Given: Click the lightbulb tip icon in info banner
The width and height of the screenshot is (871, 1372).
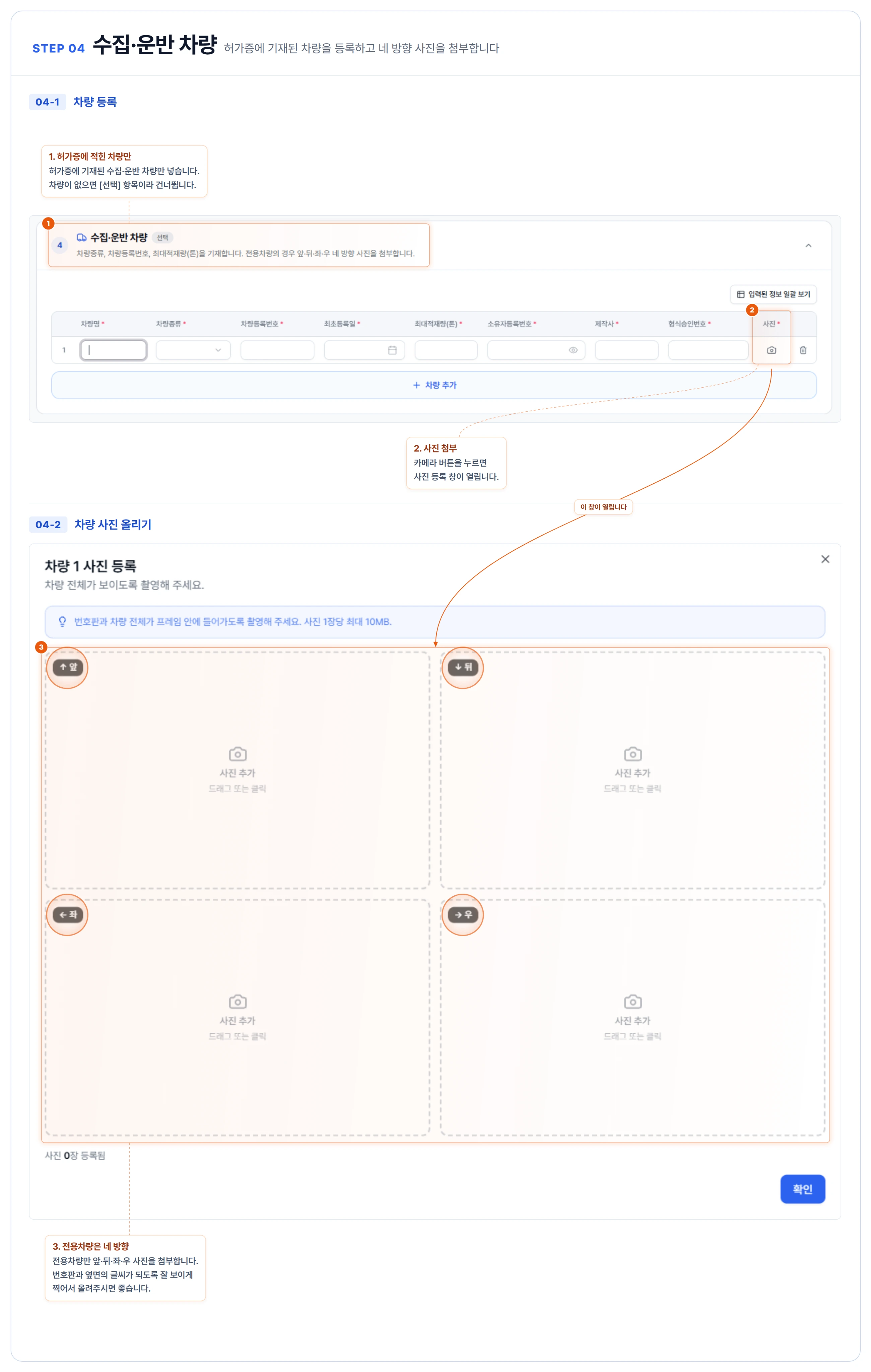Looking at the screenshot, I should click(x=63, y=622).
